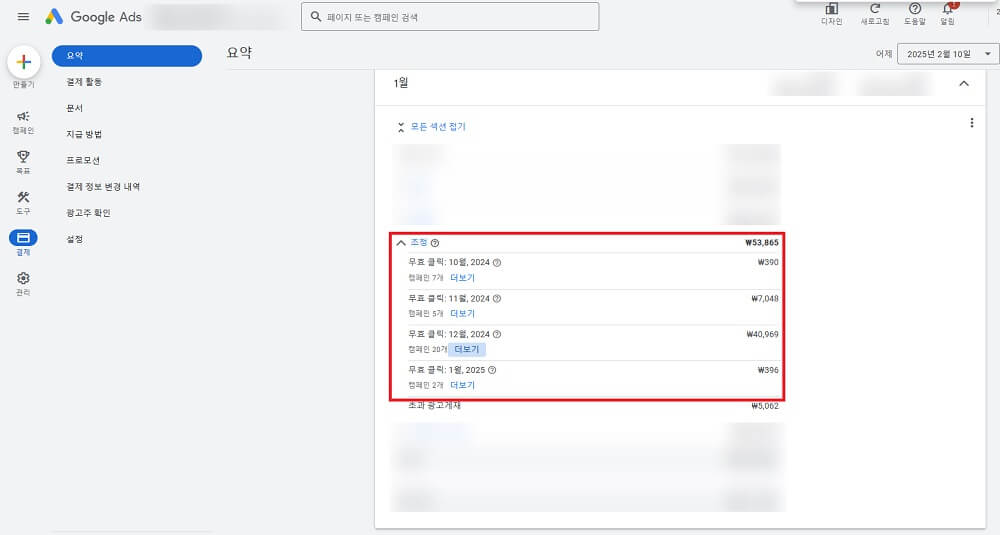Click 더보기 for 캠페인 20개
This screenshot has height=535, width=1000.
pyautogui.click(x=467, y=349)
